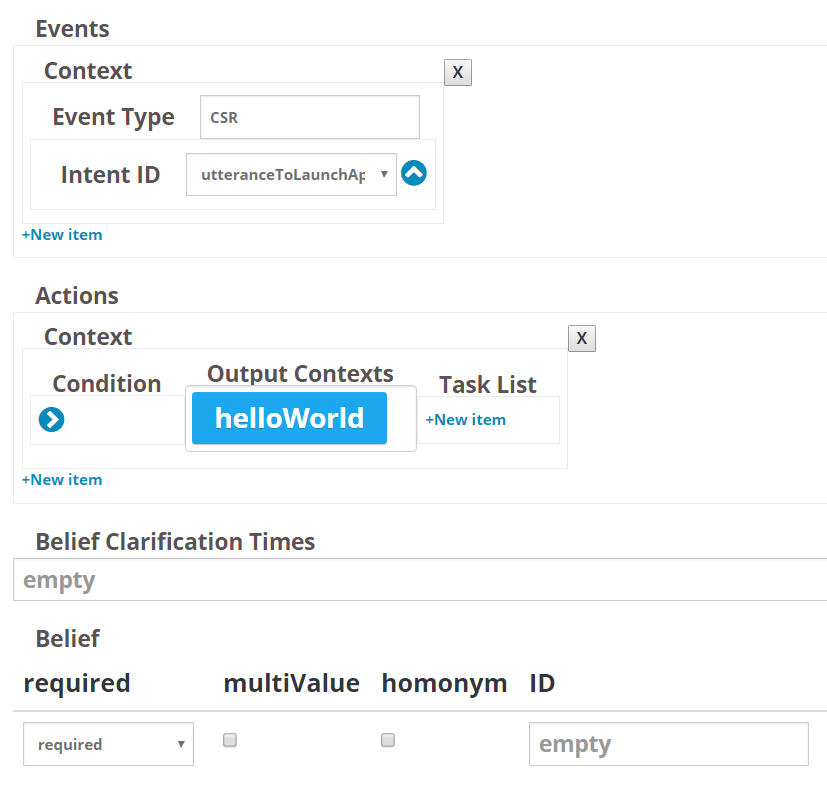Click the multiValue column header

click(292, 683)
